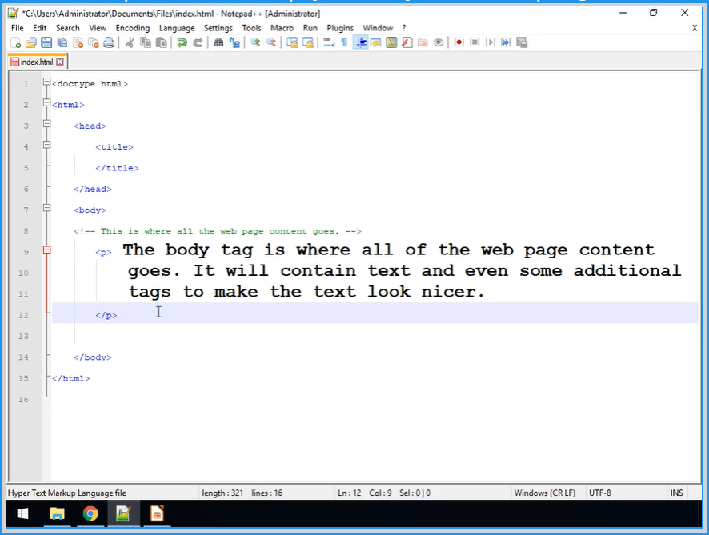Click the Redo toolbar icon

[198, 43]
